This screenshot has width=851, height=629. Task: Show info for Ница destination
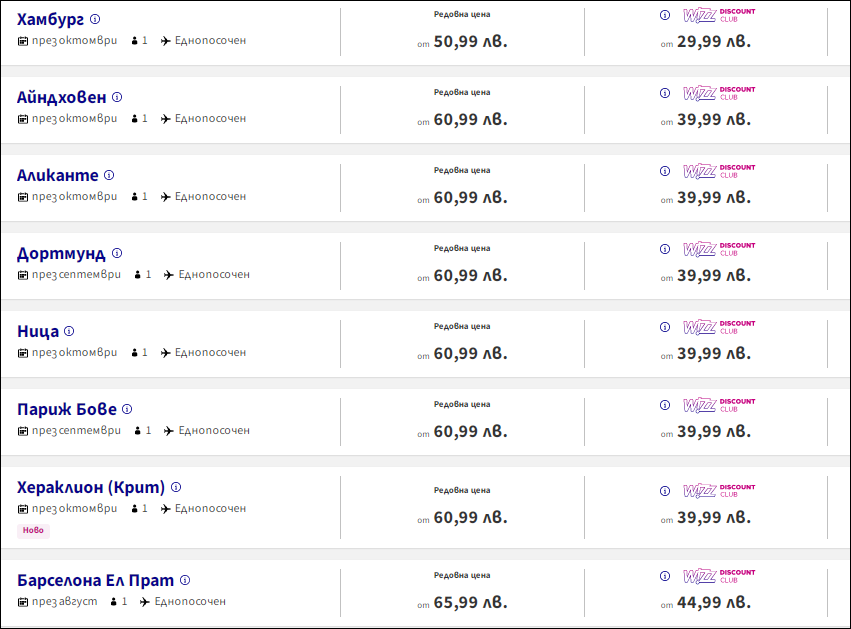(69, 331)
